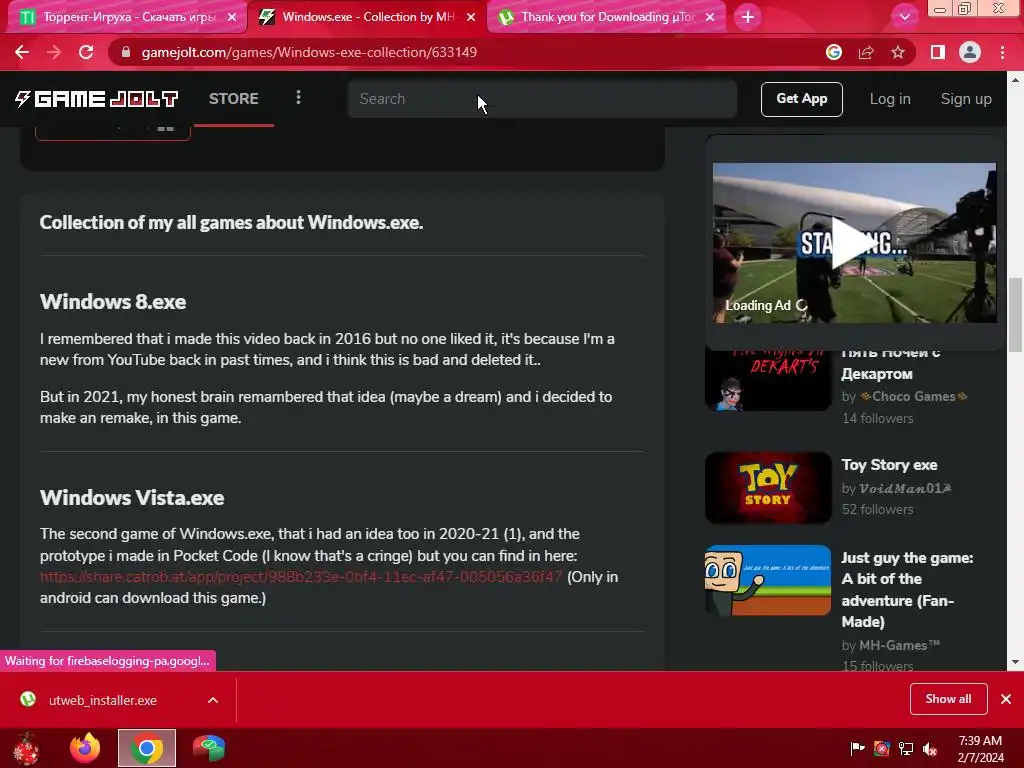
Task: Click the Game Jolt logo
Action: (x=97, y=99)
